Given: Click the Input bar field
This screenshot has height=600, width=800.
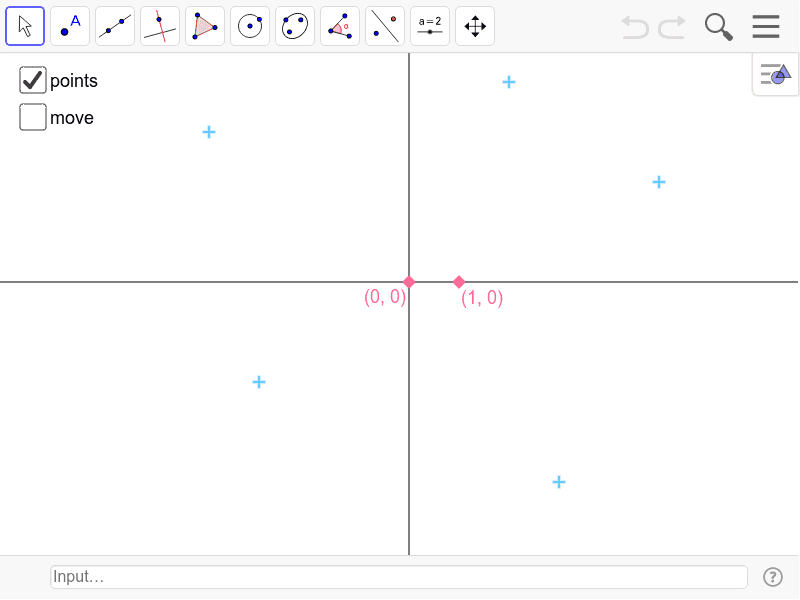Looking at the screenshot, I should tap(398, 577).
